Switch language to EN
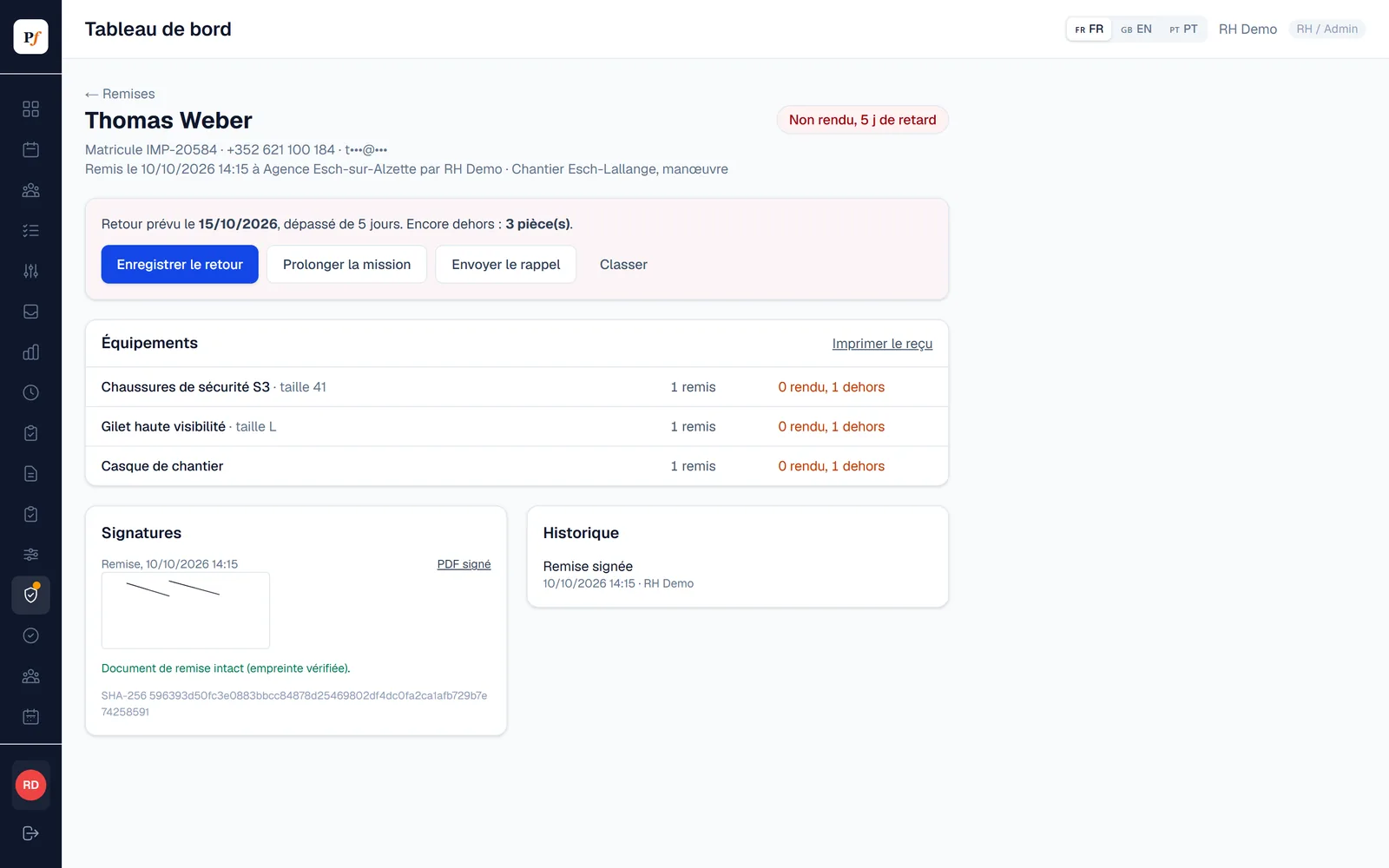 pyautogui.click(x=1136, y=30)
